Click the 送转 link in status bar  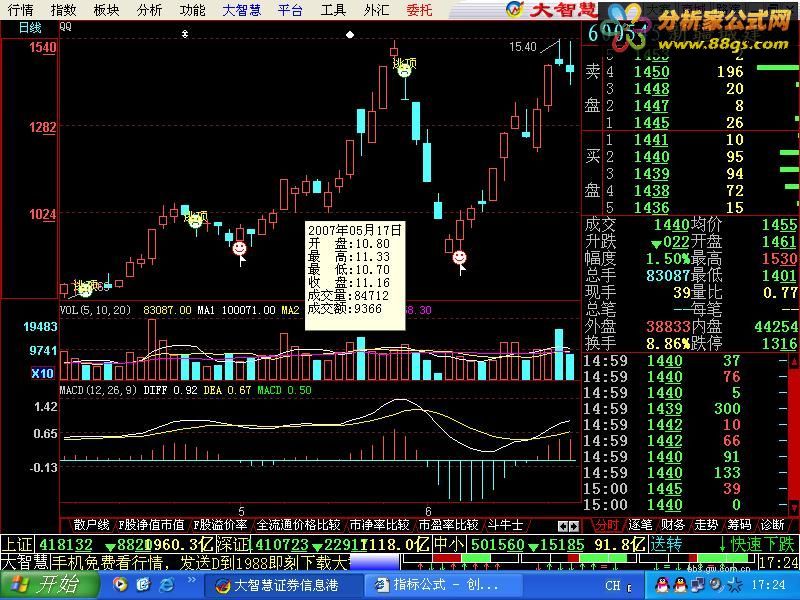tap(666, 544)
